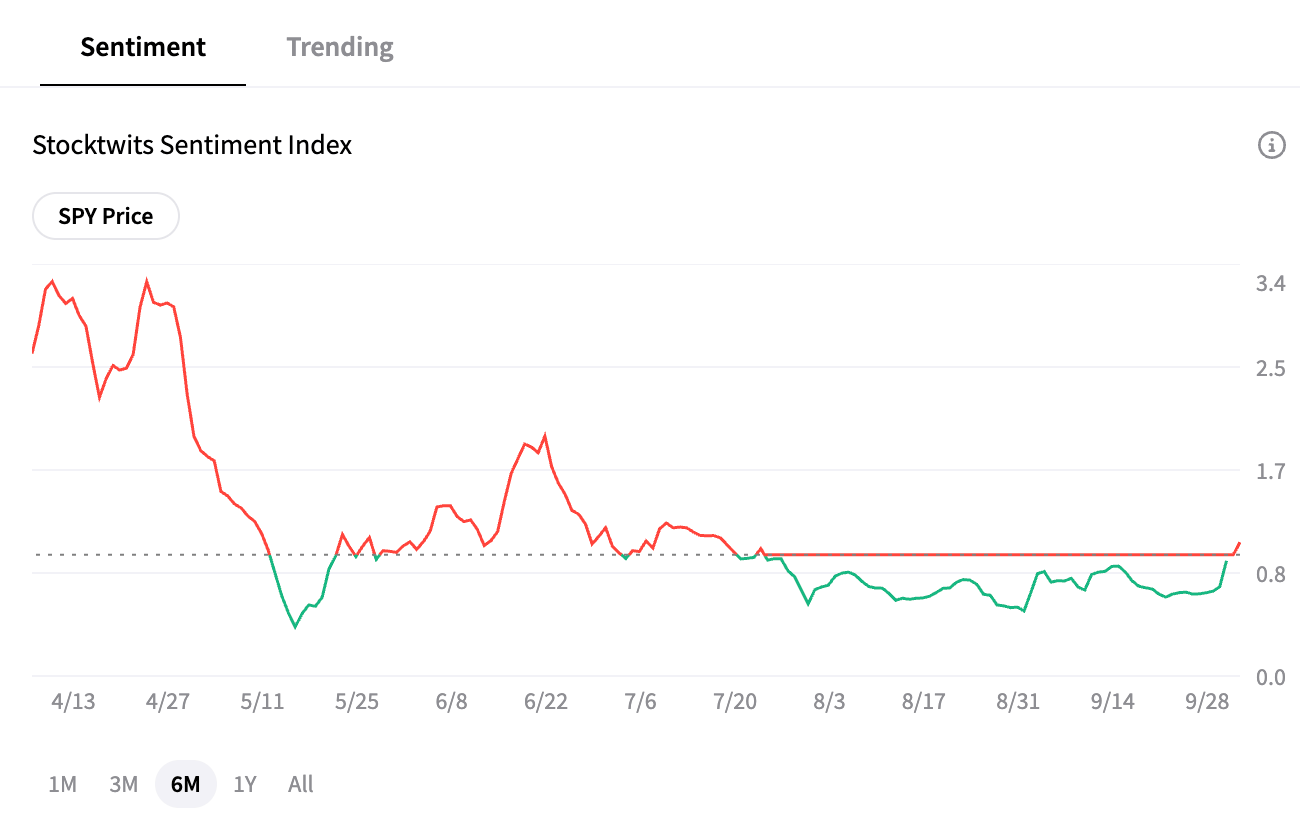The width and height of the screenshot is (1300, 820).
Task: Click the Stocktwits Sentiment Index title
Action: (192, 145)
